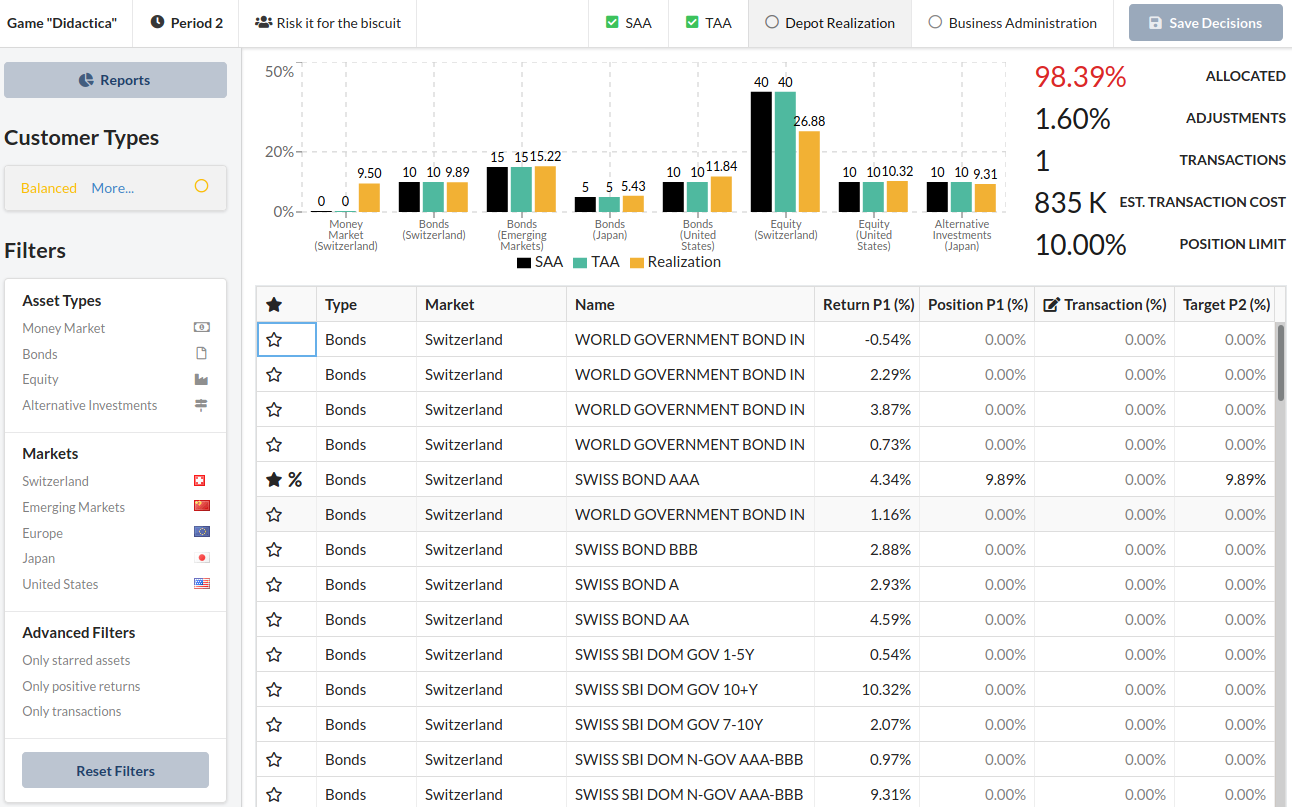Sort table by Return P1 (%) column
1292x807 pixels.
pos(868,305)
